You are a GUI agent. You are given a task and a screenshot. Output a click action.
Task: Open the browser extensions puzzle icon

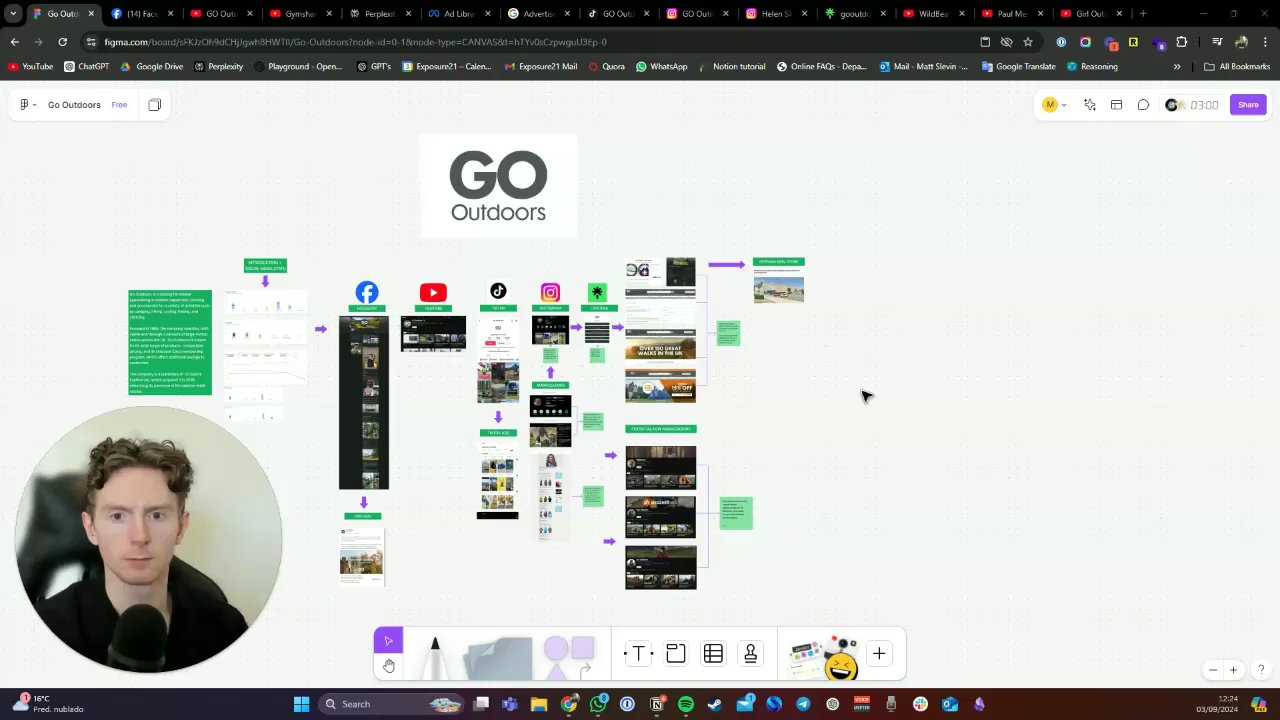(x=1181, y=42)
